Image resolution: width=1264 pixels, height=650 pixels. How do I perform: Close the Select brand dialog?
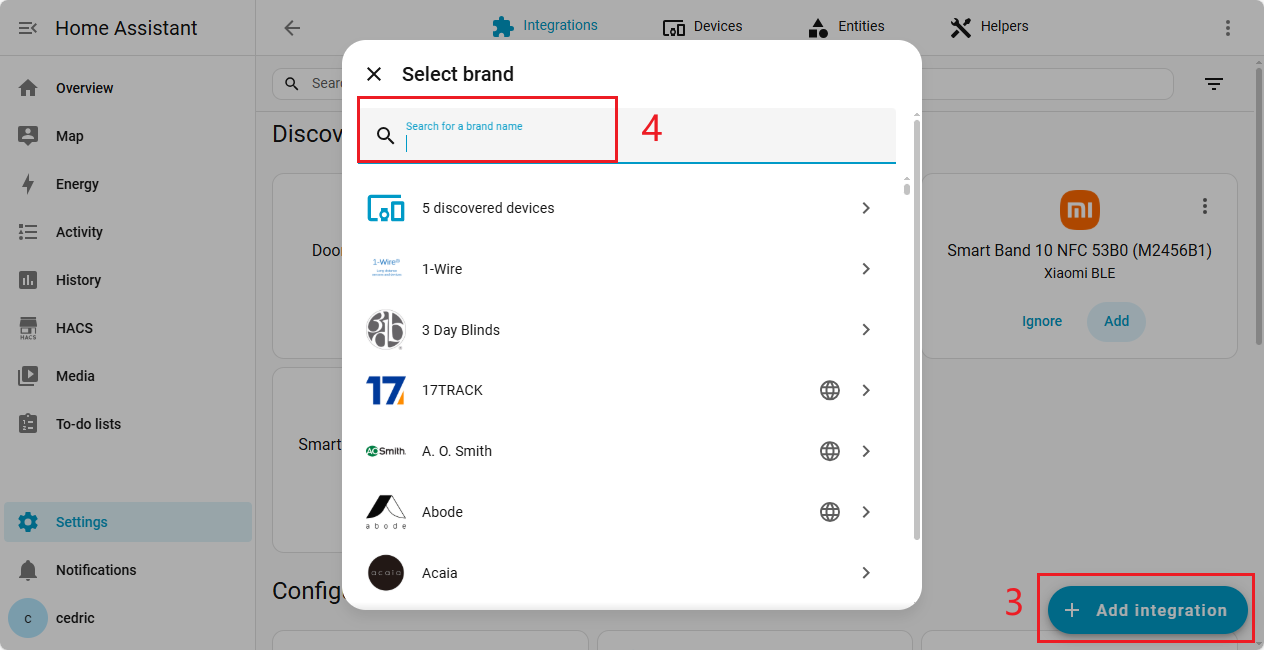[374, 74]
